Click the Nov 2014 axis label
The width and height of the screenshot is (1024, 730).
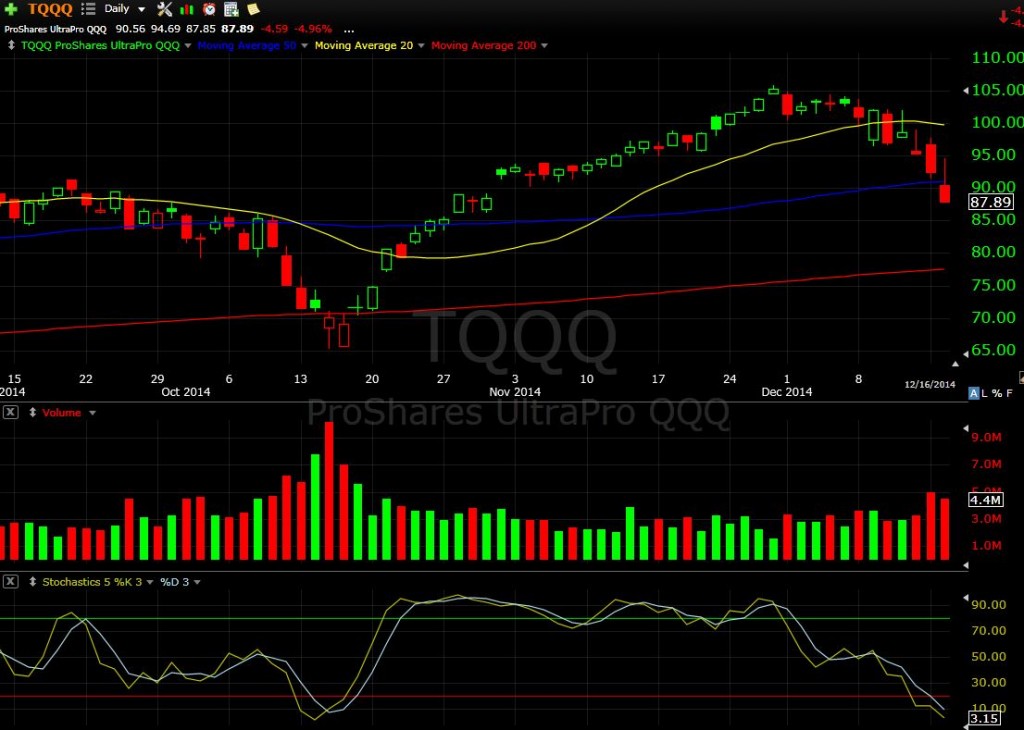pos(515,392)
